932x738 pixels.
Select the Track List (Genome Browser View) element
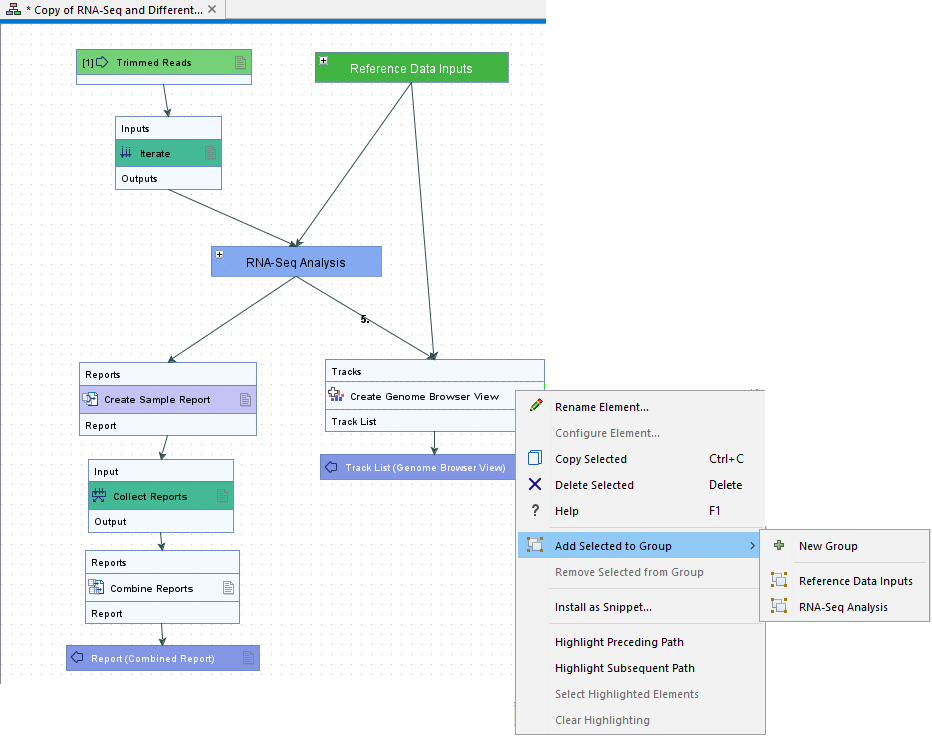click(417, 466)
